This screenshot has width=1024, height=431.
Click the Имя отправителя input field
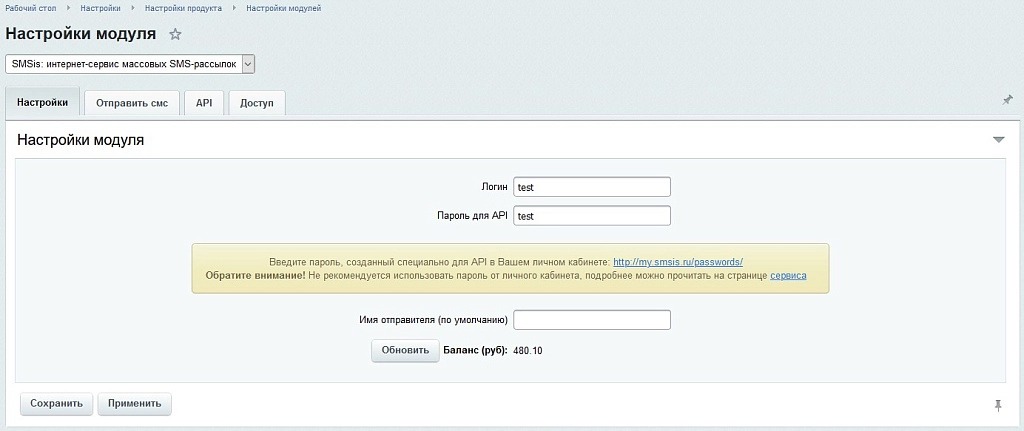pos(592,320)
